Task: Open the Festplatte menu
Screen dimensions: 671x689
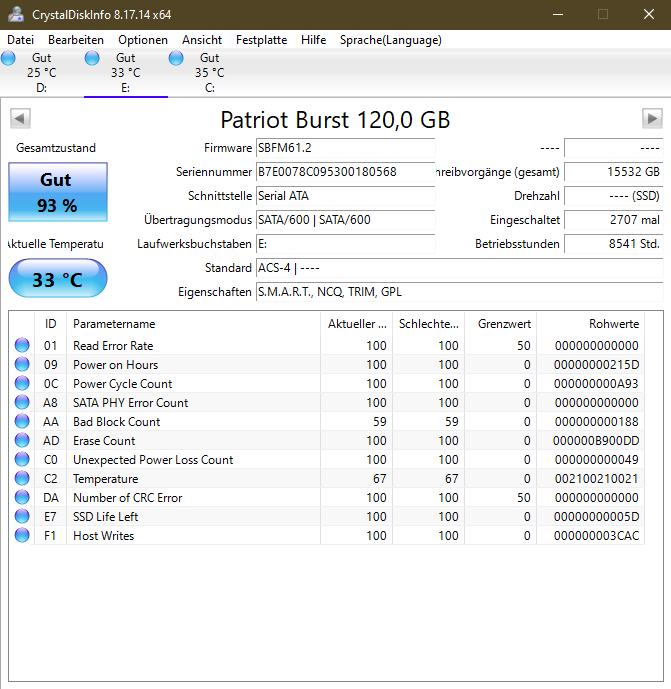Action: coord(261,40)
